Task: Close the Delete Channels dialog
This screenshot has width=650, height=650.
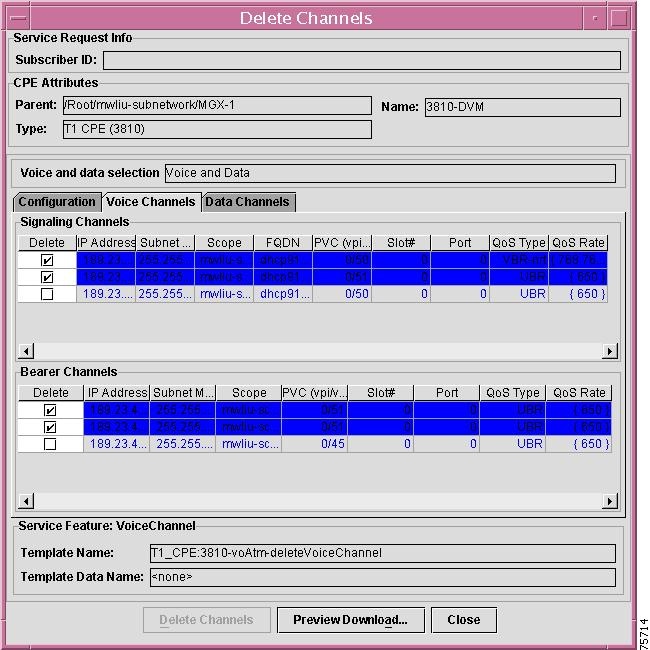Action: coord(464,620)
